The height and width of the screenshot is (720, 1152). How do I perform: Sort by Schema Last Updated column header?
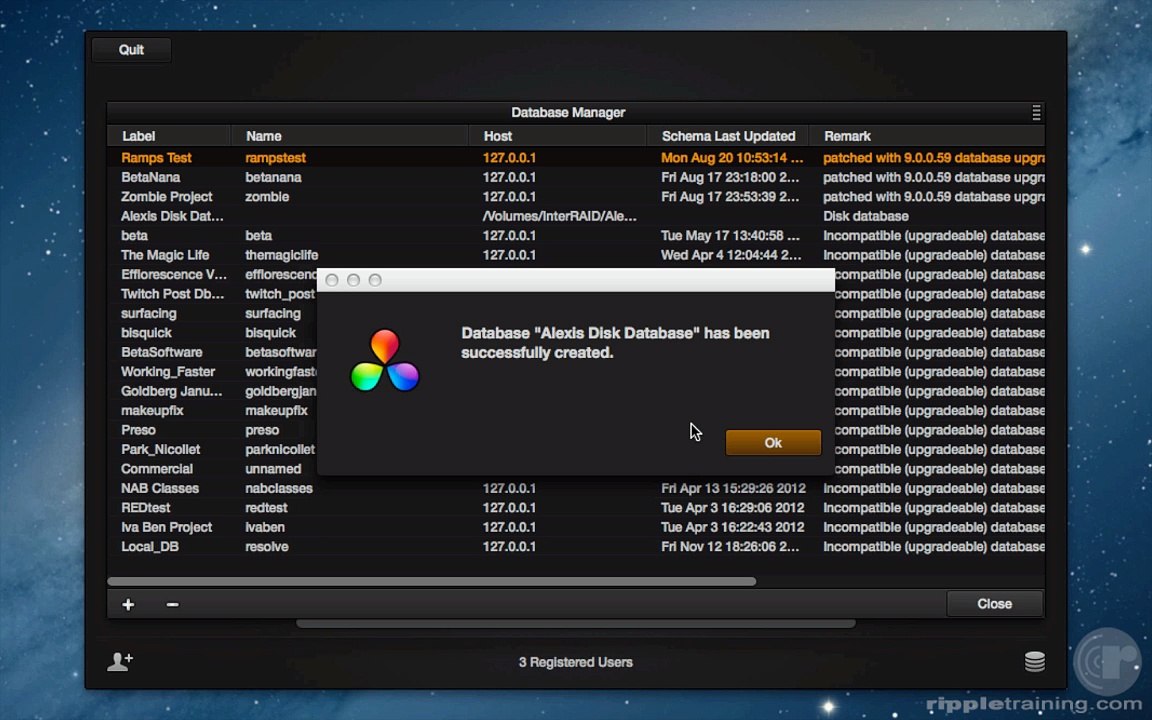point(728,136)
